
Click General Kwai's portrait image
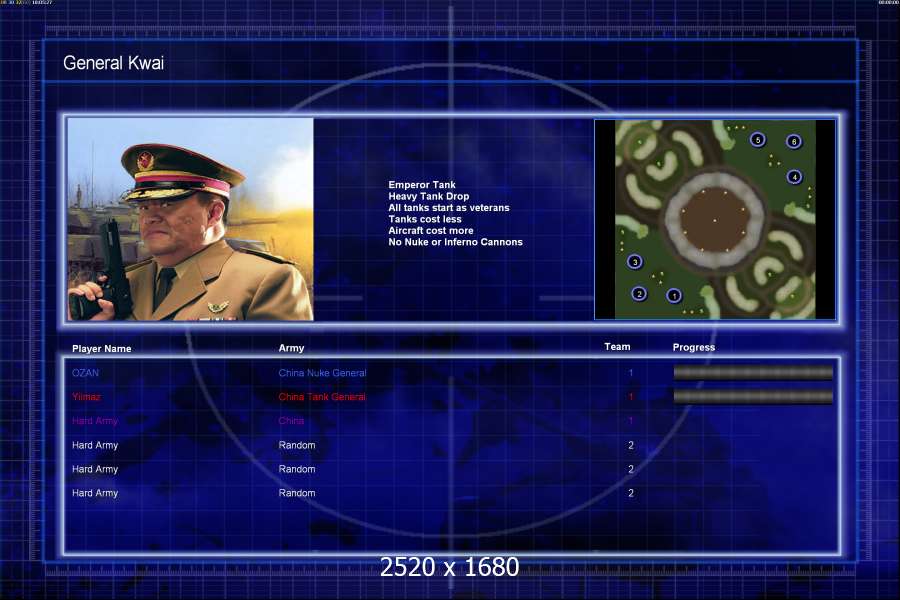[x=191, y=219]
